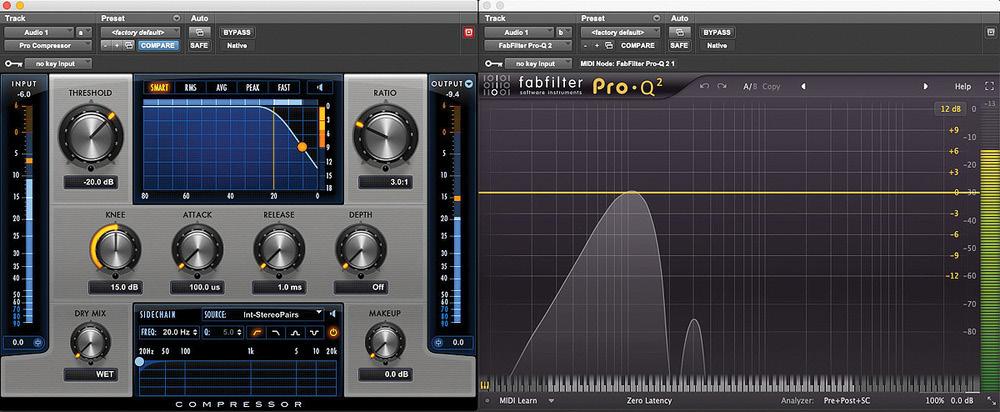Toggle COMPARE in Pro Compressor window

158,45
